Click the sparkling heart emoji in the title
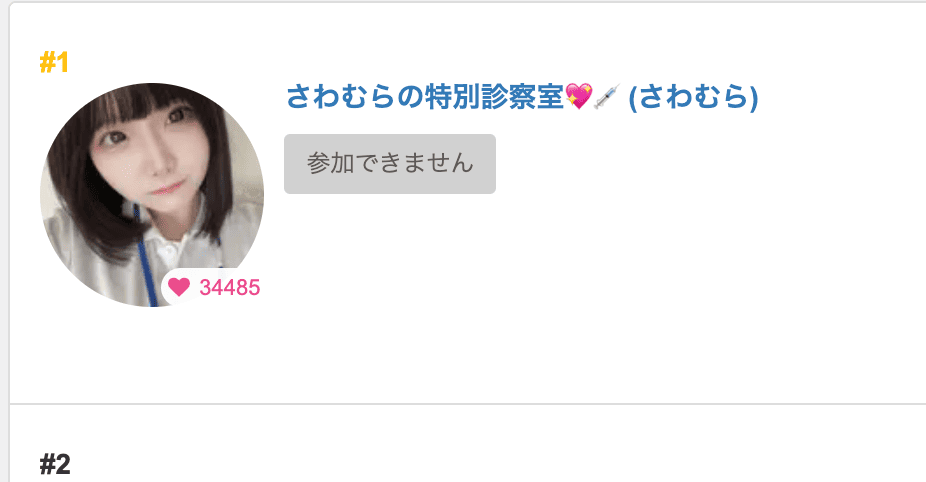This screenshot has width=926, height=482. click(x=579, y=97)
